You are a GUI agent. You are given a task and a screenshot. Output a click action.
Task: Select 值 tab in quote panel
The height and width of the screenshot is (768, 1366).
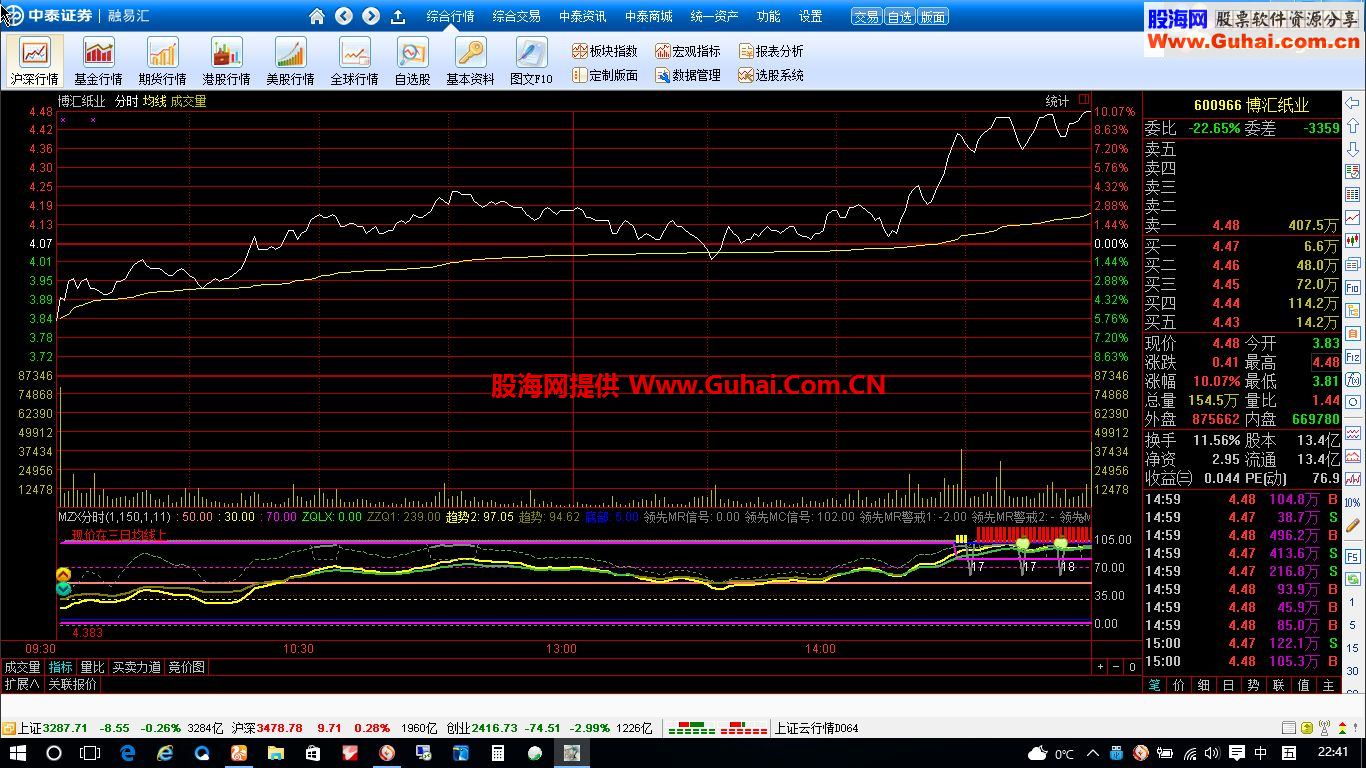tap(1304, 685)
